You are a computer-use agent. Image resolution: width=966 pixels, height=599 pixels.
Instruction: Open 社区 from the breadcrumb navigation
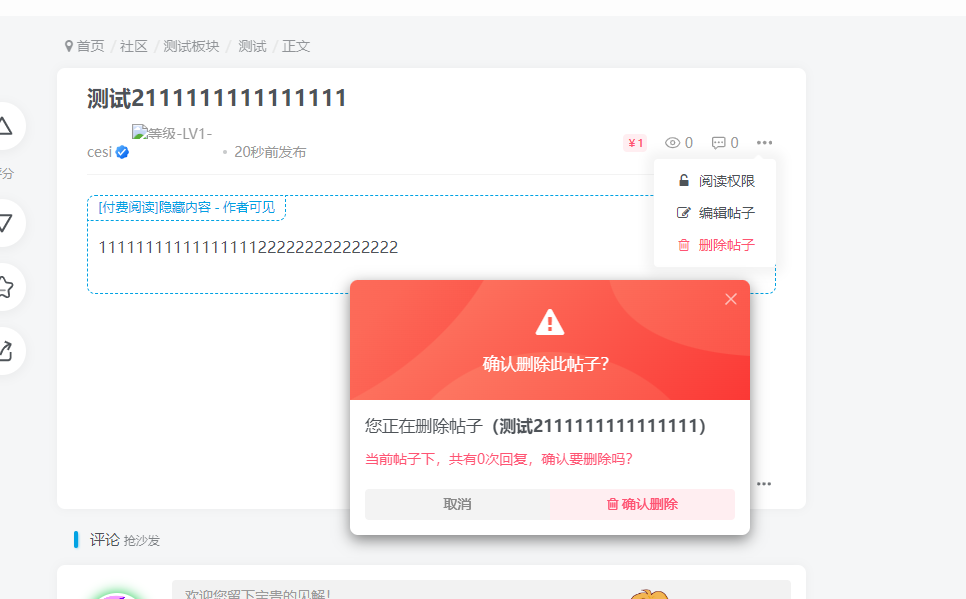tap(133, 45)
